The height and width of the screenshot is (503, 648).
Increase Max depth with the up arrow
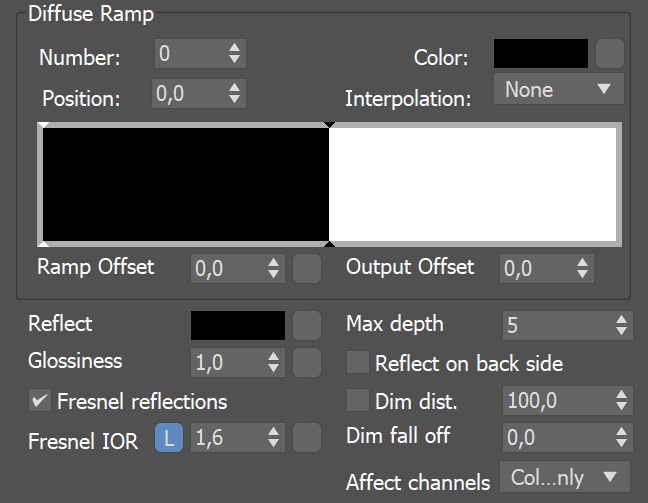coord(621,319)
